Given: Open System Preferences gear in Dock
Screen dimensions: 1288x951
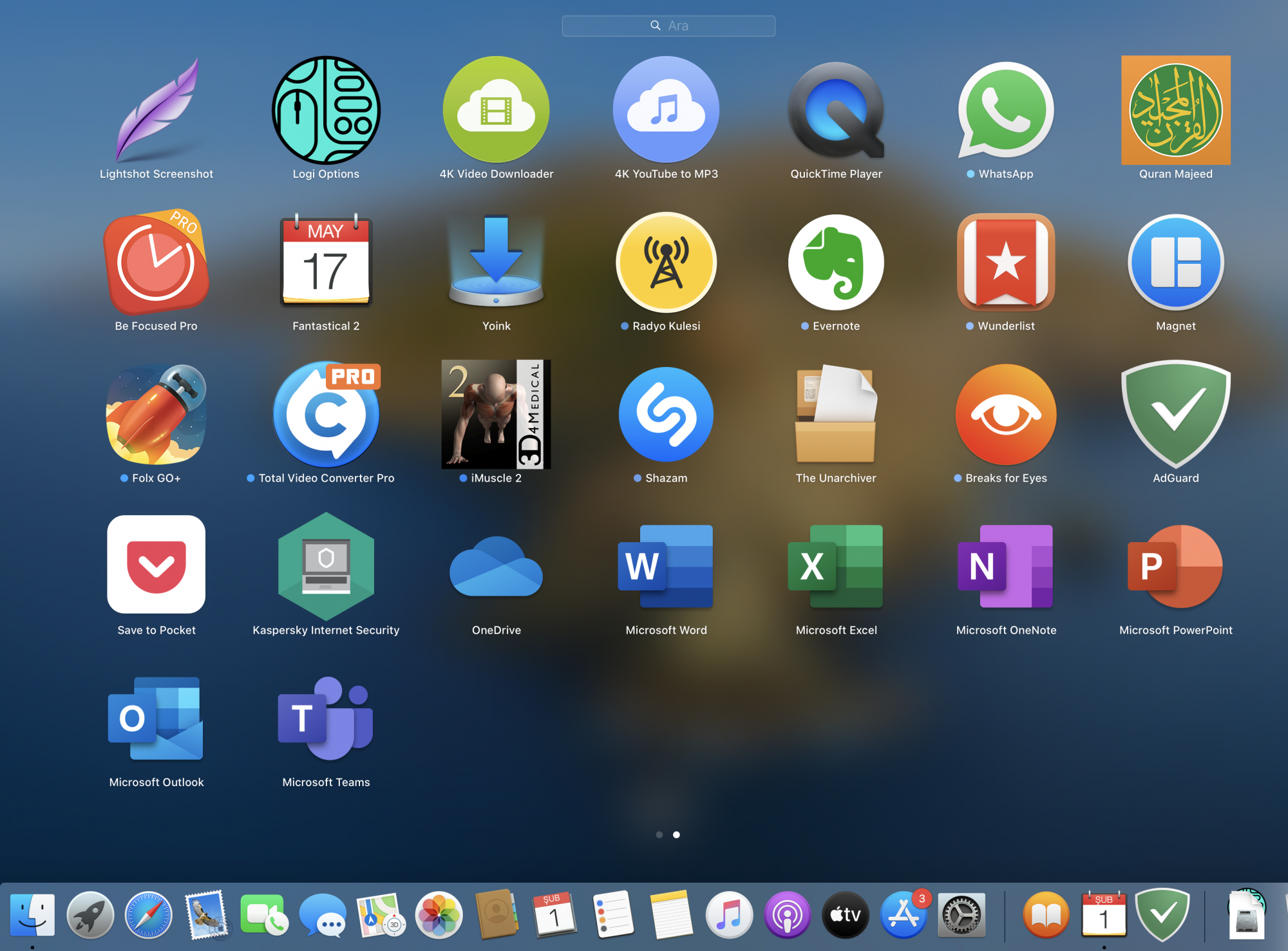Looking at the screenshot, I should click(961, 915).
